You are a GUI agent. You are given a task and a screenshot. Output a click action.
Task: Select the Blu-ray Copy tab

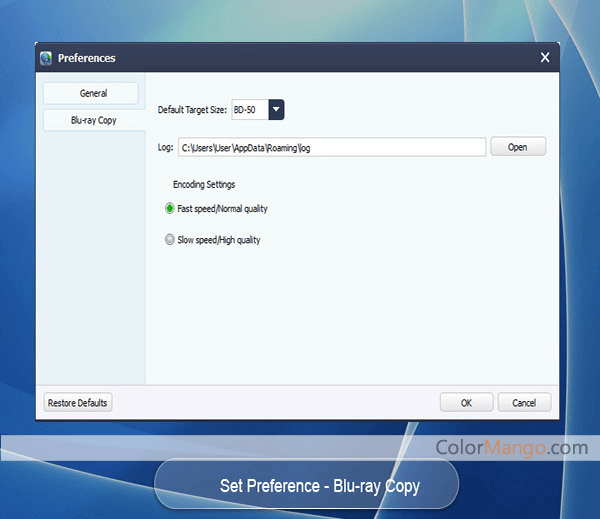click(x=91, y=120)
